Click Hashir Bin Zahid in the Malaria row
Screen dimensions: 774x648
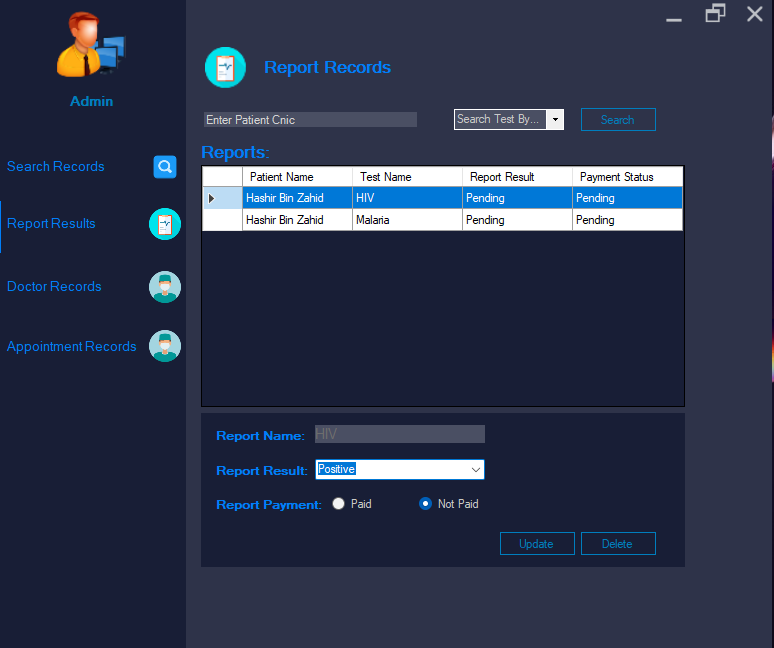[297, 220]
